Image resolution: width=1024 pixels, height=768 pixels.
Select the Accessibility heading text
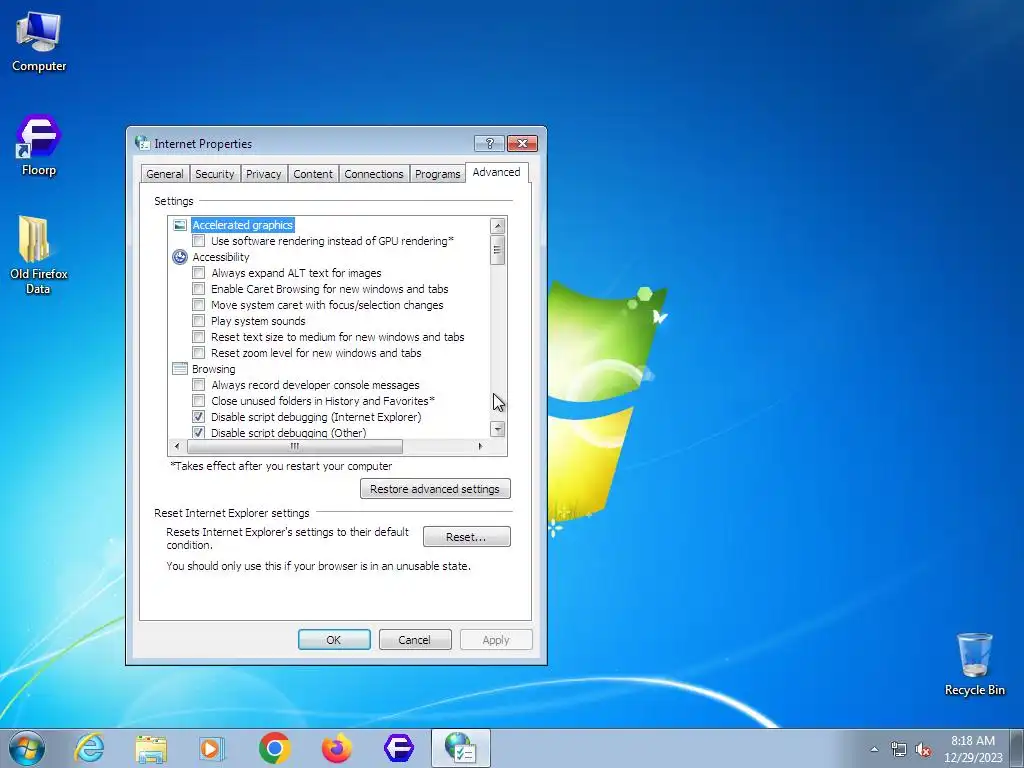click(x=221, y=257)
